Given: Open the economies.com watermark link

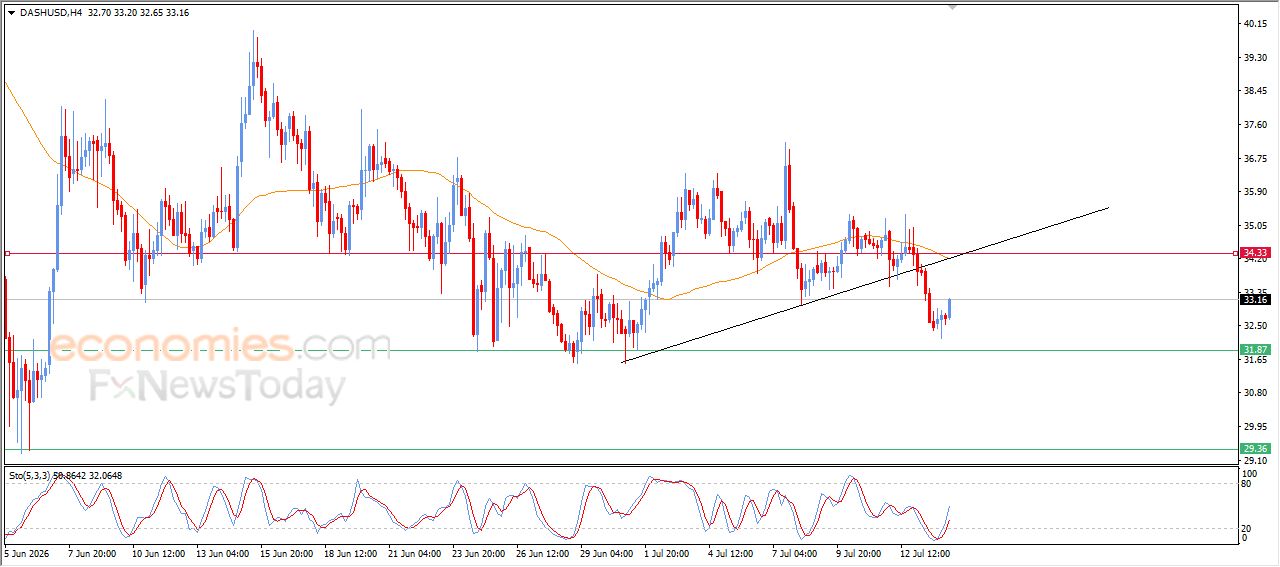Looking at the screenshot, I should (220, 346).
